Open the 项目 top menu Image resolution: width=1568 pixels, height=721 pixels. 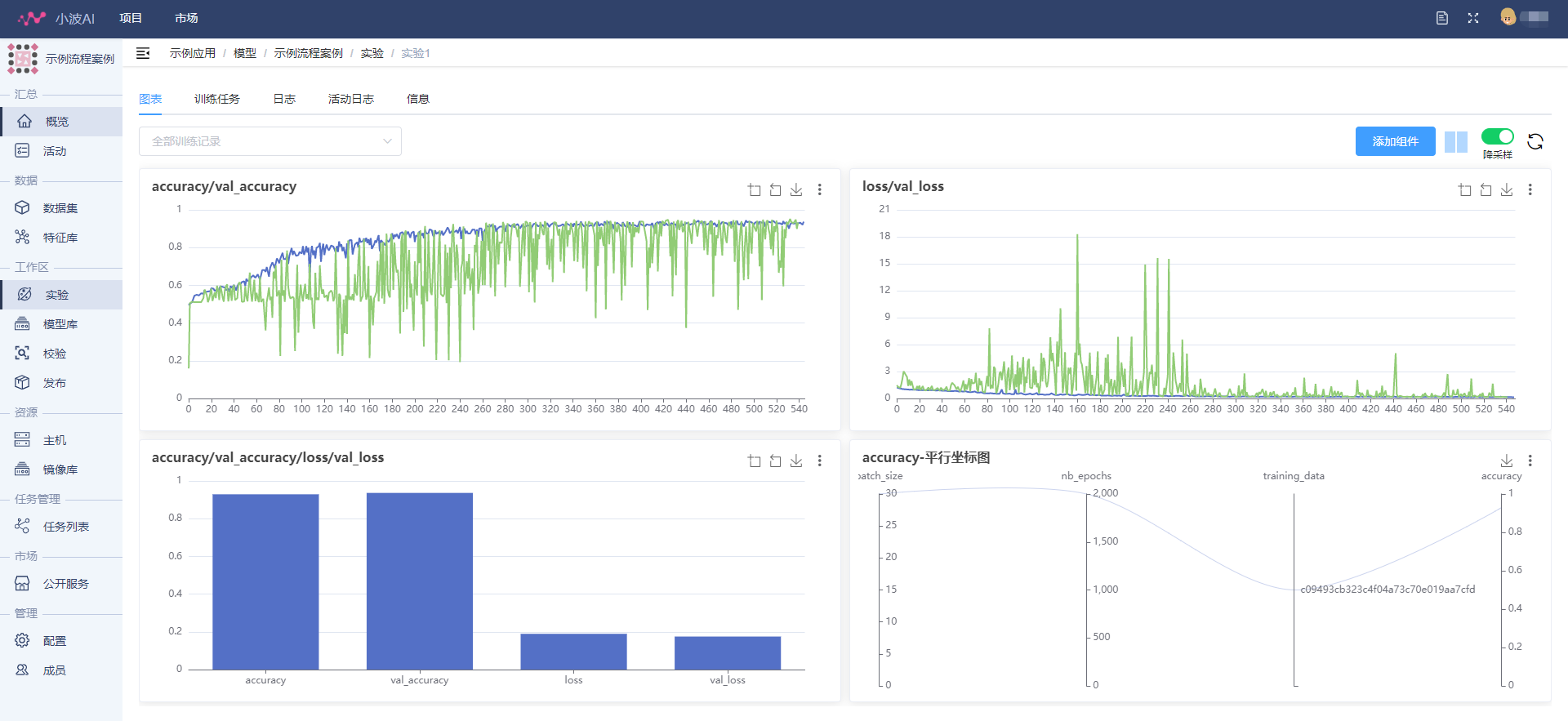pyautogui.click(x=131, y=18)
